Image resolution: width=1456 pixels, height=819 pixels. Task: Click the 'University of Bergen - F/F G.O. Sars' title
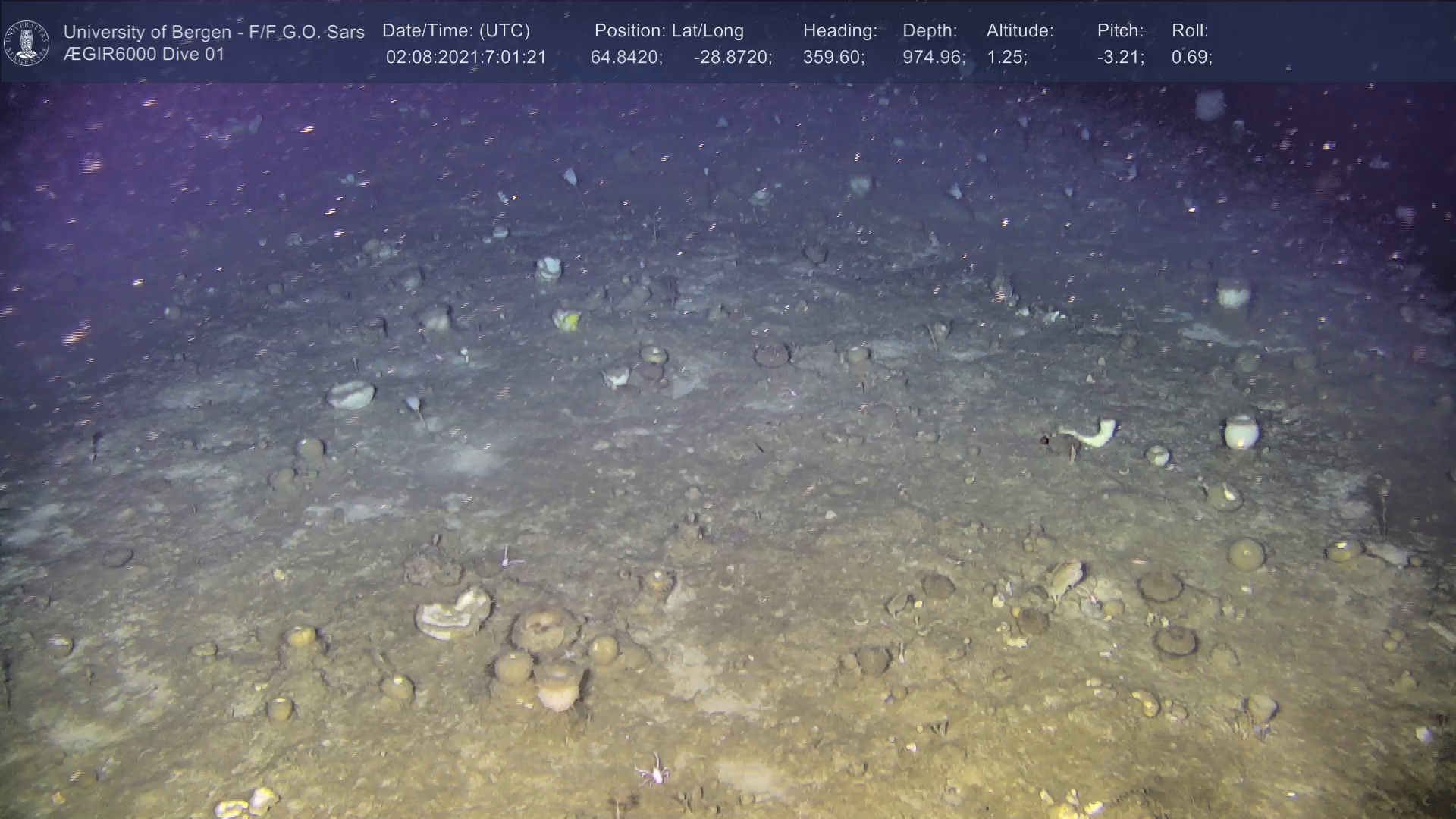pos(214,32)
